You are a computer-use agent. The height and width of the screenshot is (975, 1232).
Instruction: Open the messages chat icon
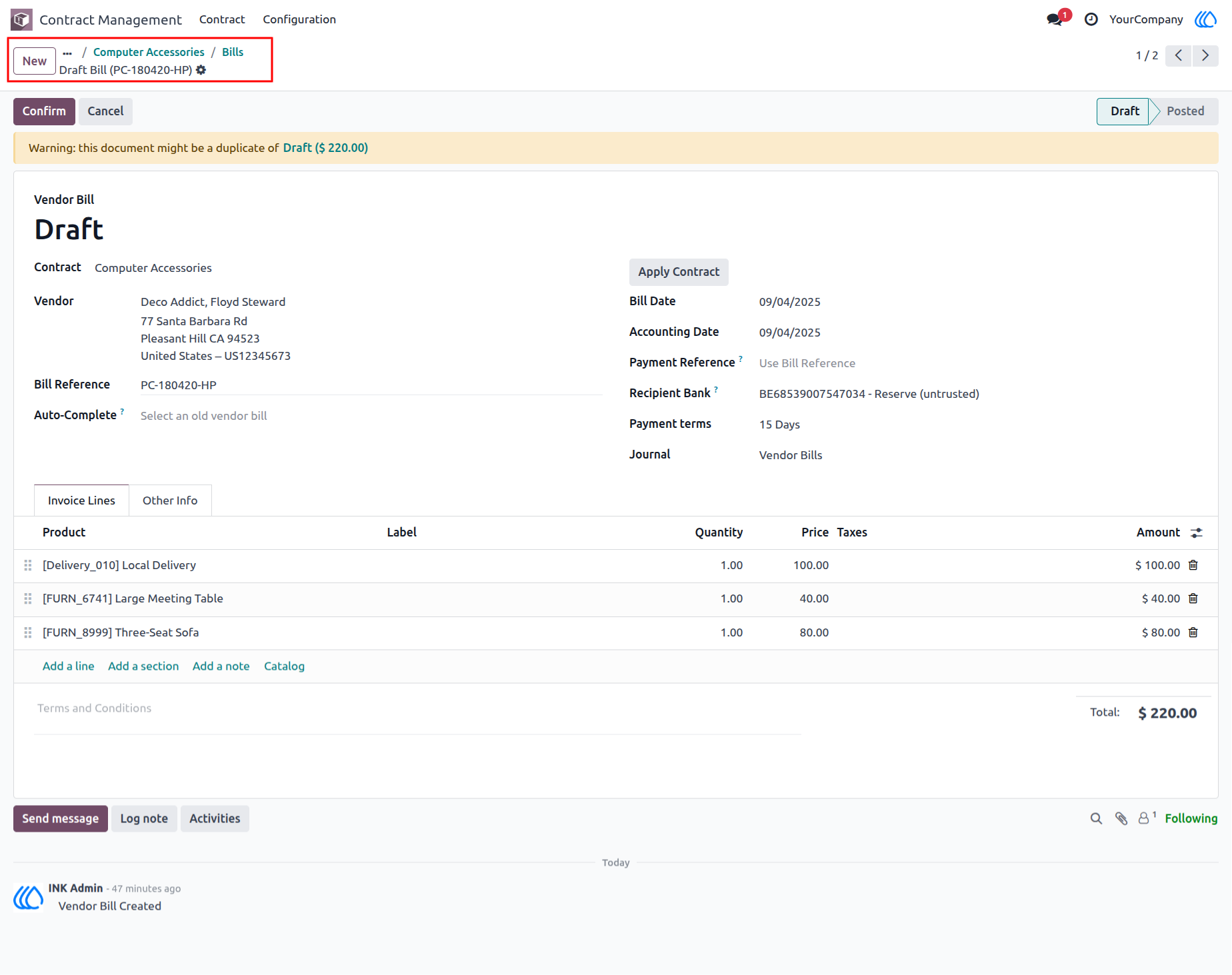coord(1055,19)
